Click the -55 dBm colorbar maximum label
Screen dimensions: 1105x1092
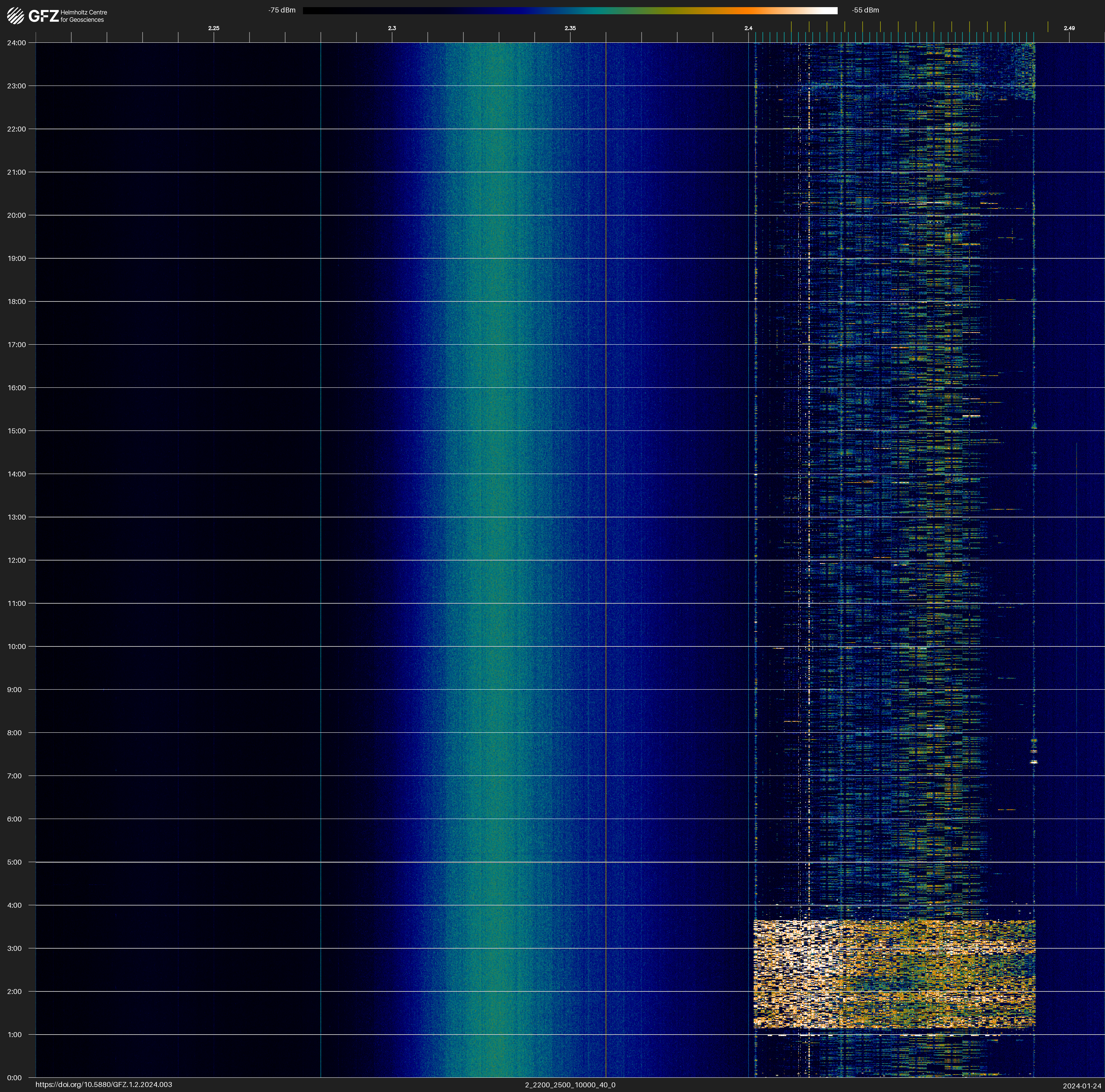tap(865, 10)
